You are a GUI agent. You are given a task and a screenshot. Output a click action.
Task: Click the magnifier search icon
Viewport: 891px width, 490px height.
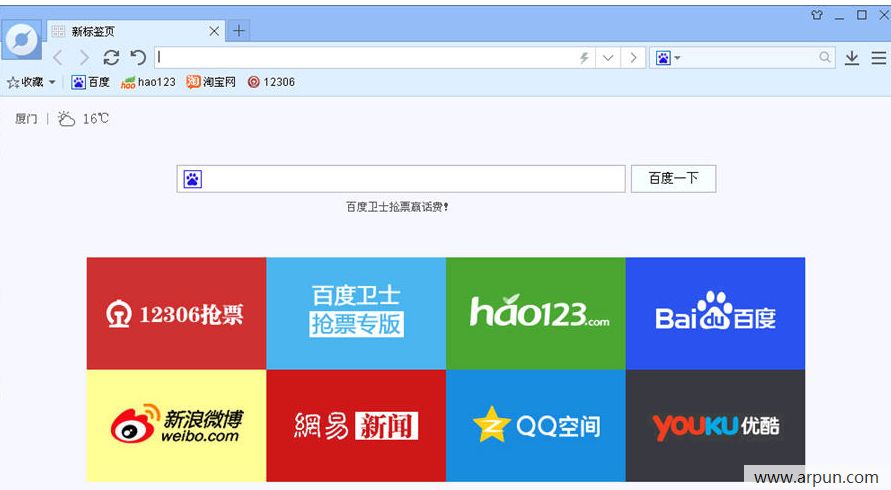tap(825, 57)
